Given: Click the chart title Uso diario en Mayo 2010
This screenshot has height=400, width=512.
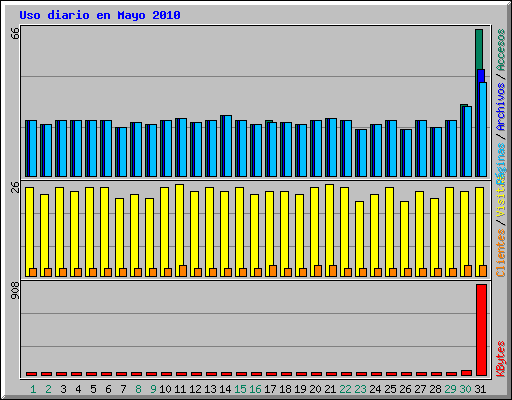Looking at the screenshot, I should (x=100, y=15).
